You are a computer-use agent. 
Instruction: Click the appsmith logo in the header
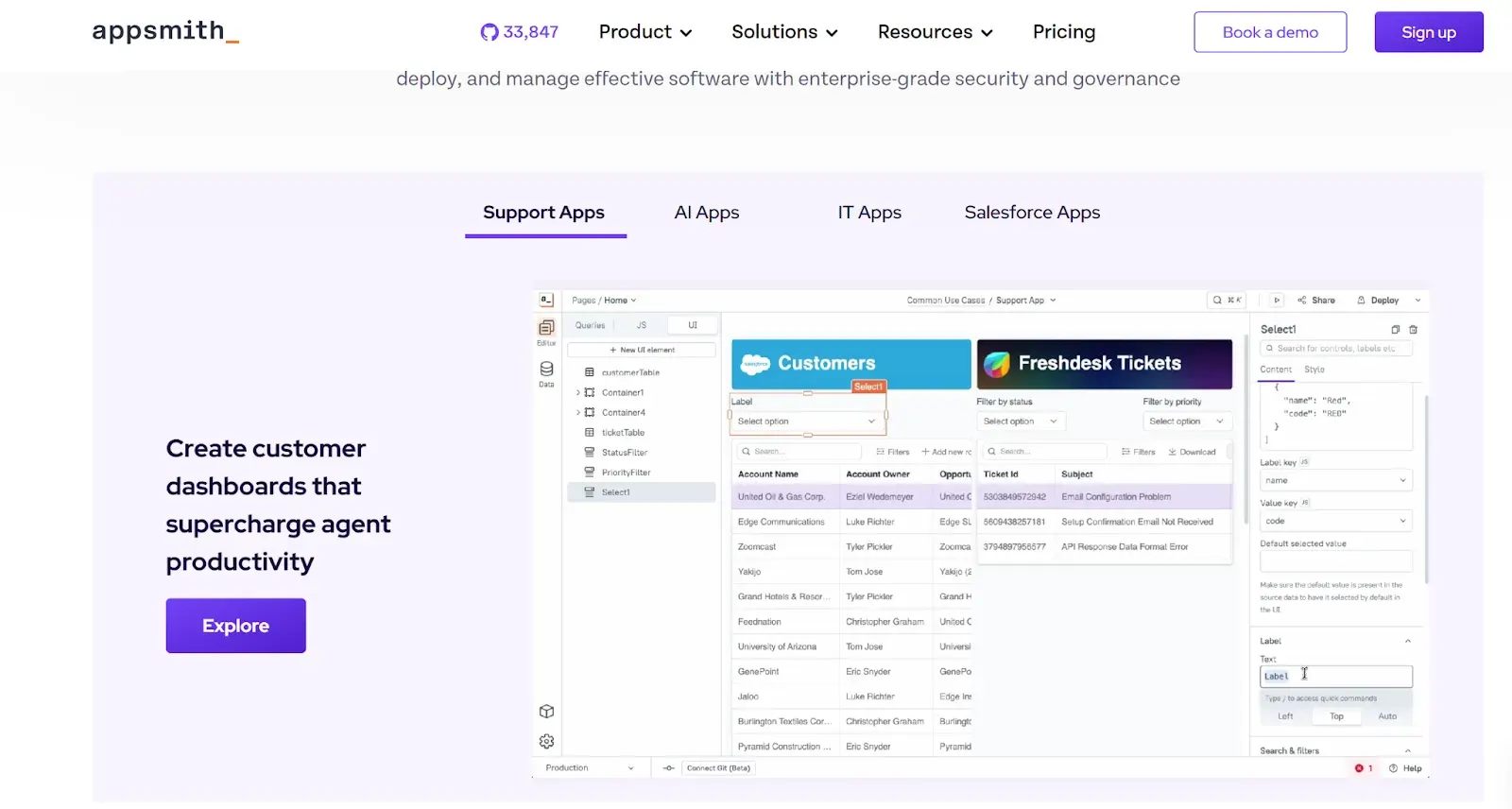point(165,31)
